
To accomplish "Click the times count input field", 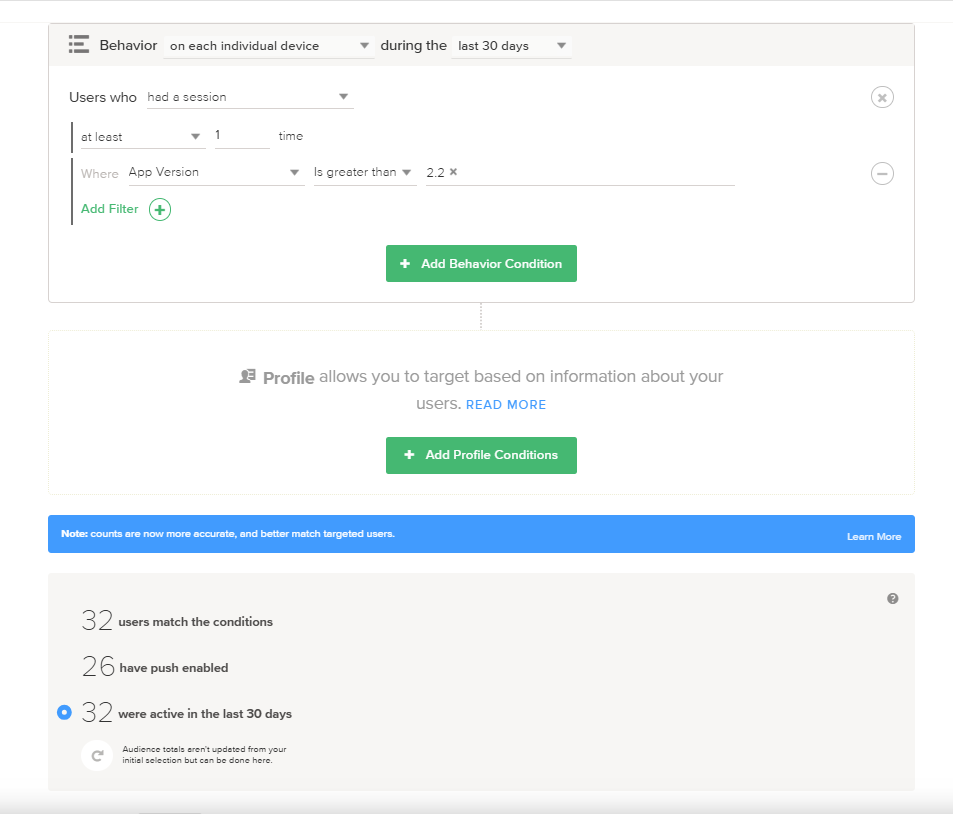I will (x=242, y=136).
